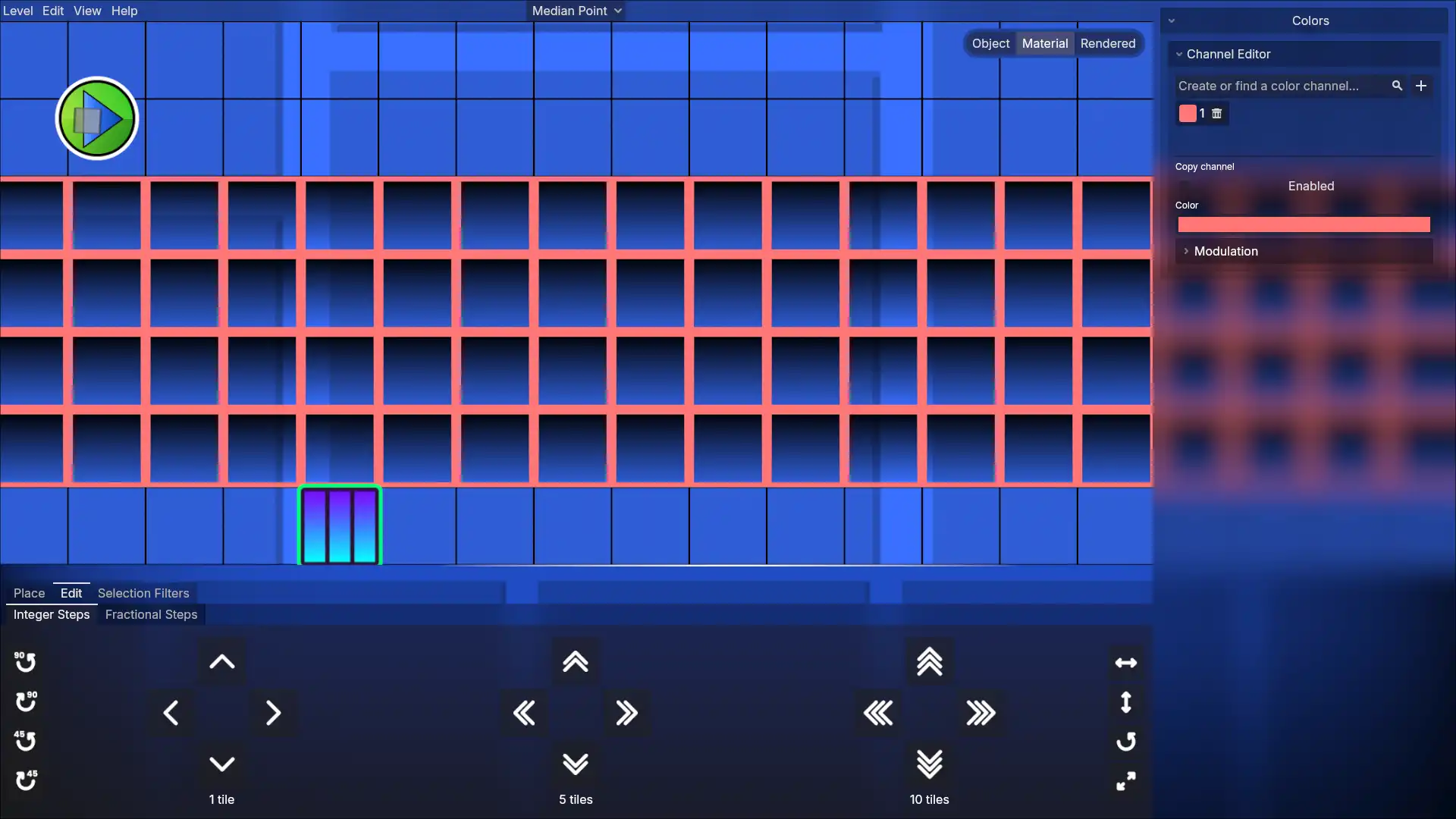Click the circular reset-rotation arrow icon
1456x819 pixels.
click(1126, 742)
